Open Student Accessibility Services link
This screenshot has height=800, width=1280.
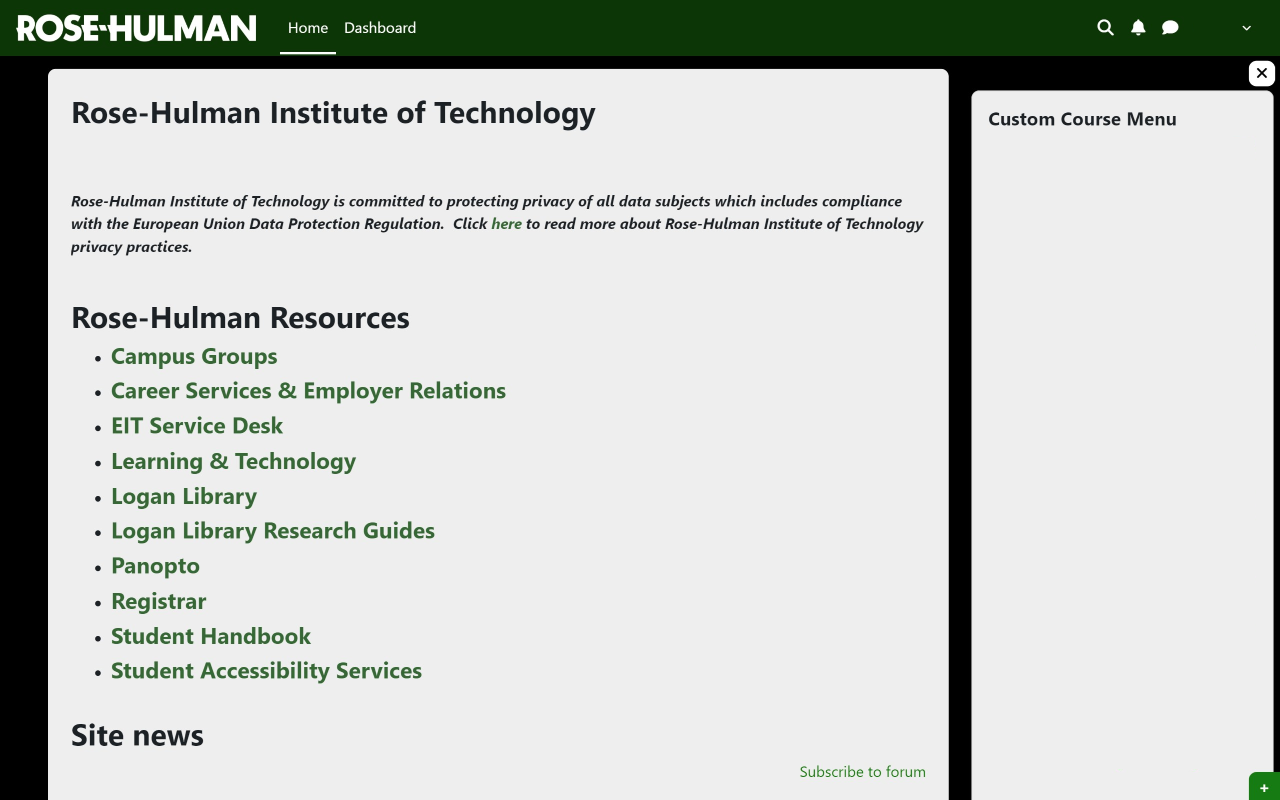click(266, 671)
